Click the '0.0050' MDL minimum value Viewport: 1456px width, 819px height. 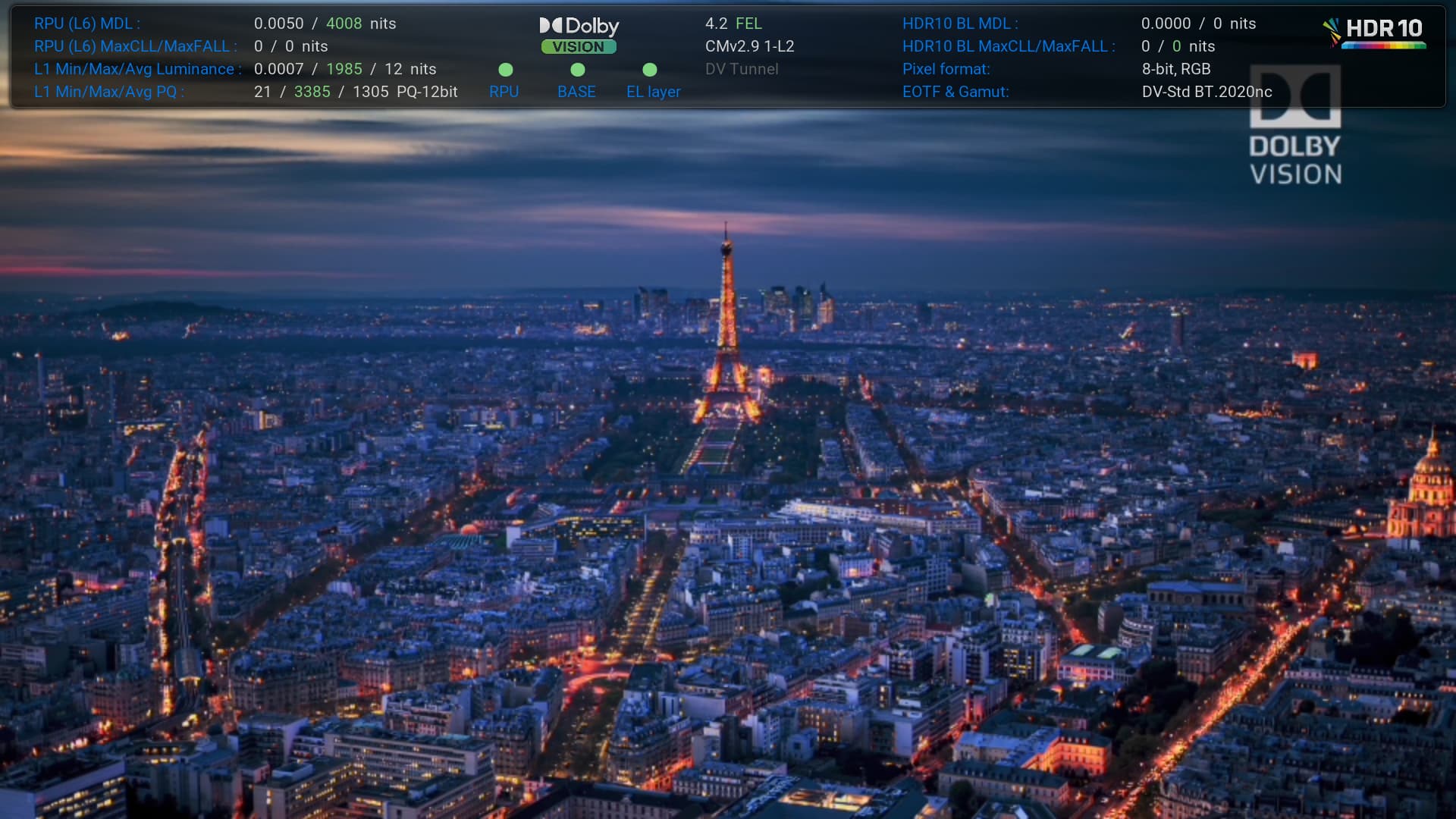[279, 24]
